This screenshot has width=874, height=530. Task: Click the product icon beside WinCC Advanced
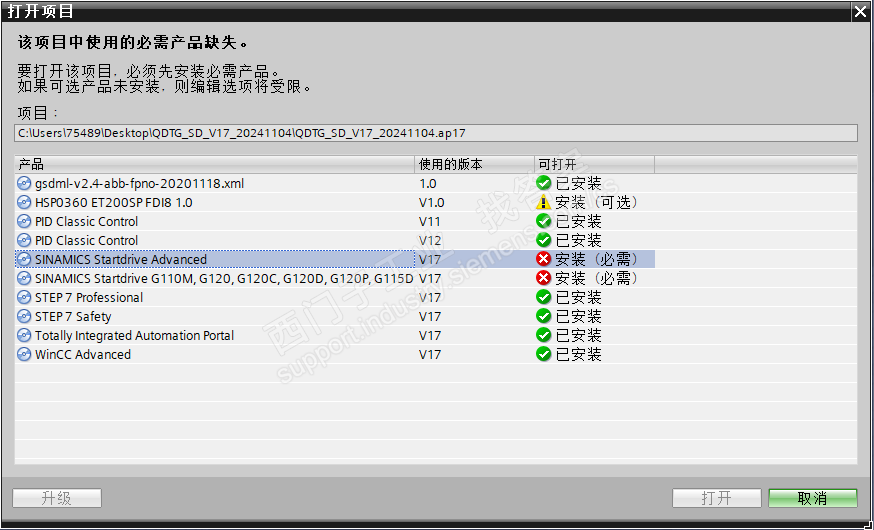click(24, 354)
